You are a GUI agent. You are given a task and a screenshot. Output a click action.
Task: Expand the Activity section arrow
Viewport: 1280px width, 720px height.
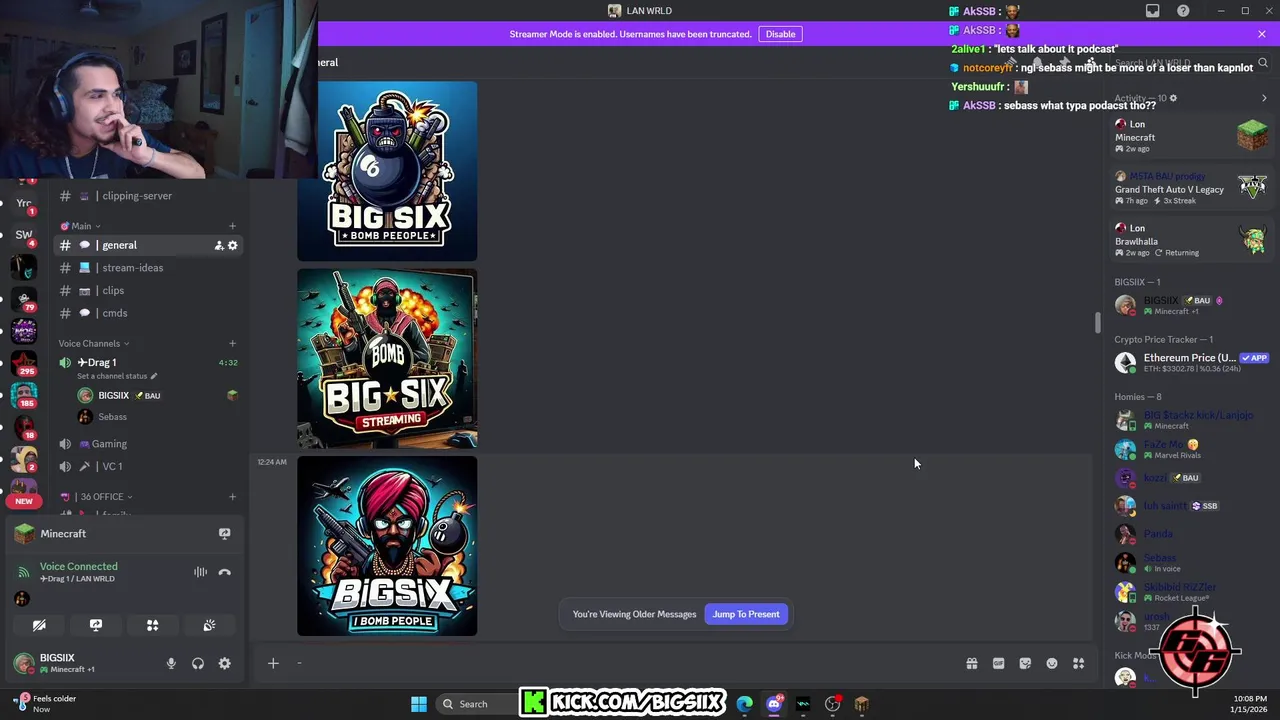click(1264, 98)
